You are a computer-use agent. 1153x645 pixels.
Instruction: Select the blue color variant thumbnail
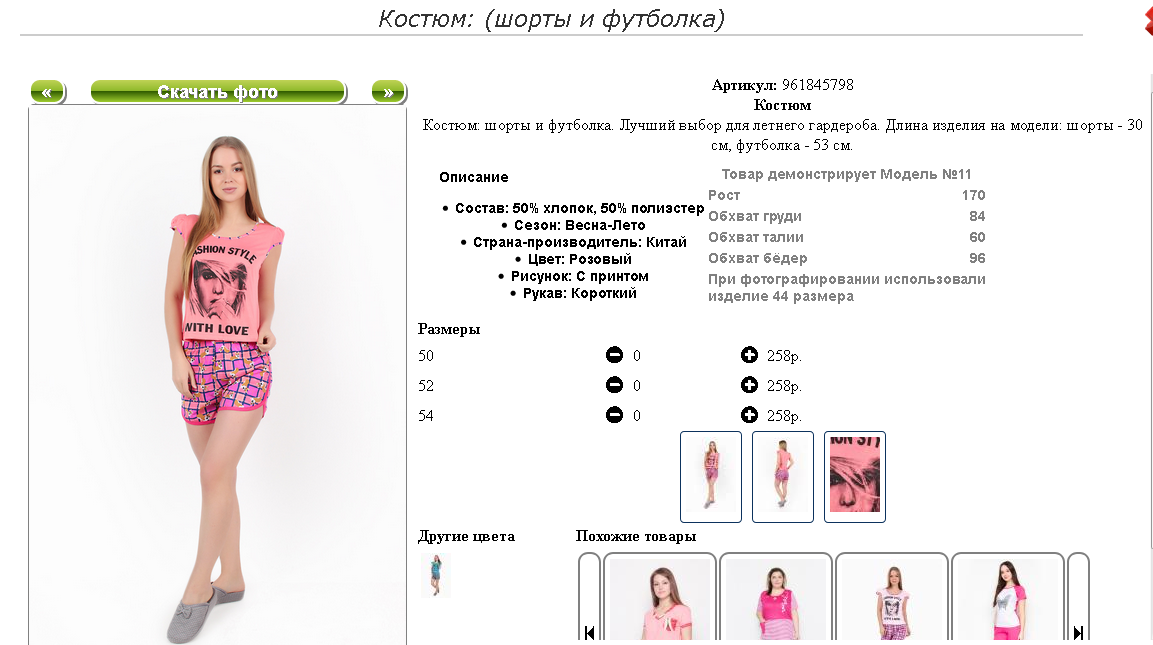click(x=435, y=575)
